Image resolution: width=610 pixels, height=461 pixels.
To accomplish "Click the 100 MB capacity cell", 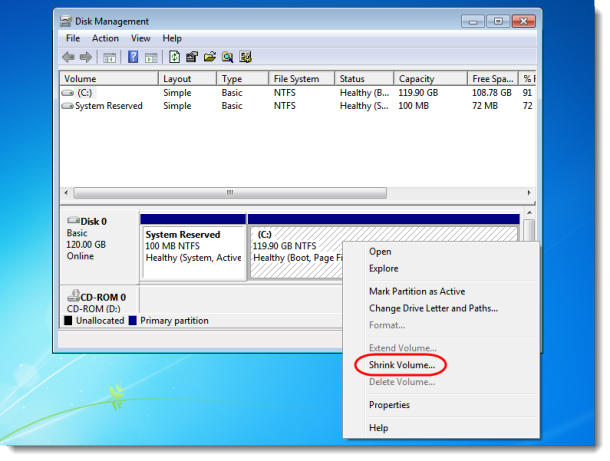I will pyautogui.click(x=413, y=106).
